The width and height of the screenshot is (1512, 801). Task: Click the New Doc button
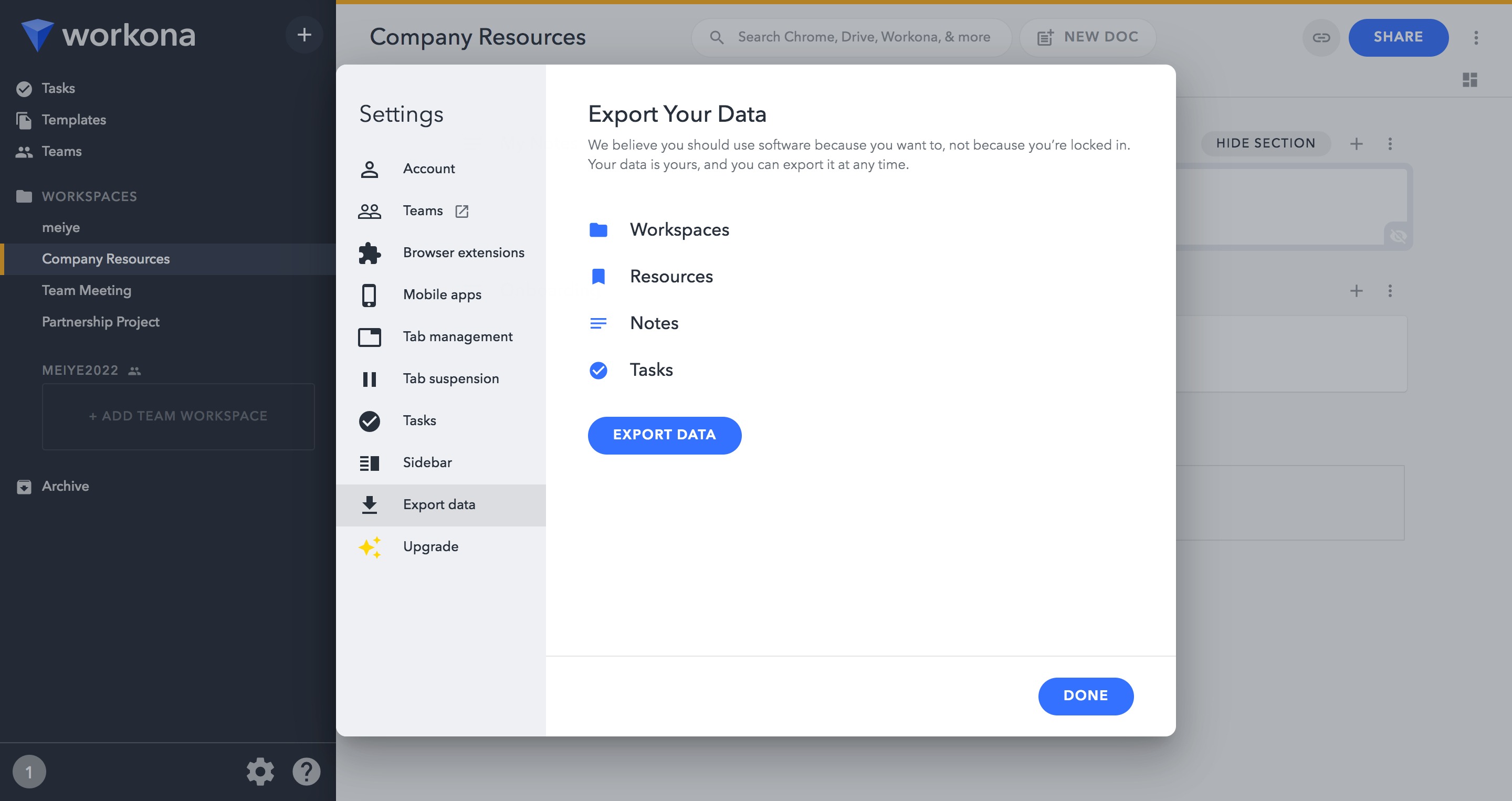[x=1088, y=37]
